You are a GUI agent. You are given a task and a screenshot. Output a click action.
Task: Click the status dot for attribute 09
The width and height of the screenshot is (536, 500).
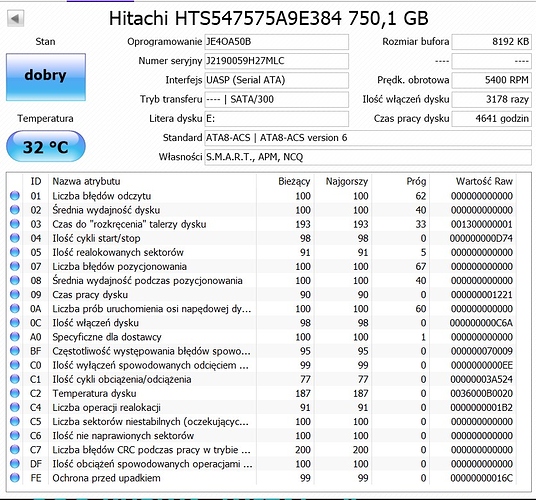[x=15, y=294]
